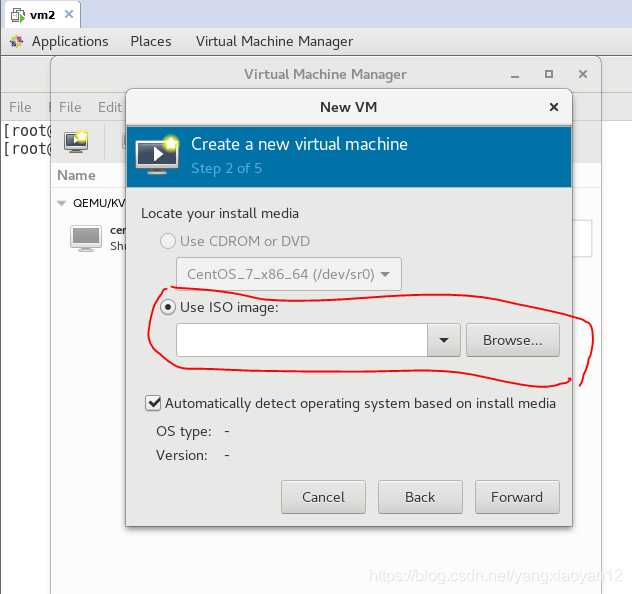The width and height of the screenshot is (632, 594).
Task: Click the Name column header
Action: pyautogui.click(x=77, y=175)
